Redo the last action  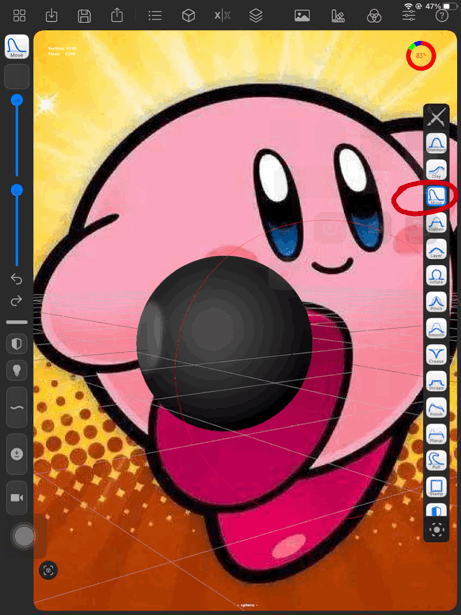[16, 301]
